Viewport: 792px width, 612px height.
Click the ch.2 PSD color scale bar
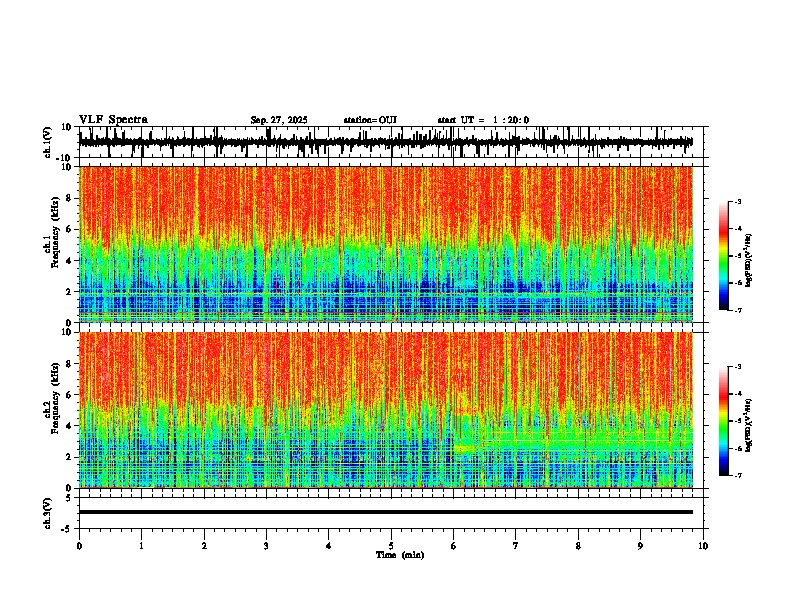click(x=723, y=421)
